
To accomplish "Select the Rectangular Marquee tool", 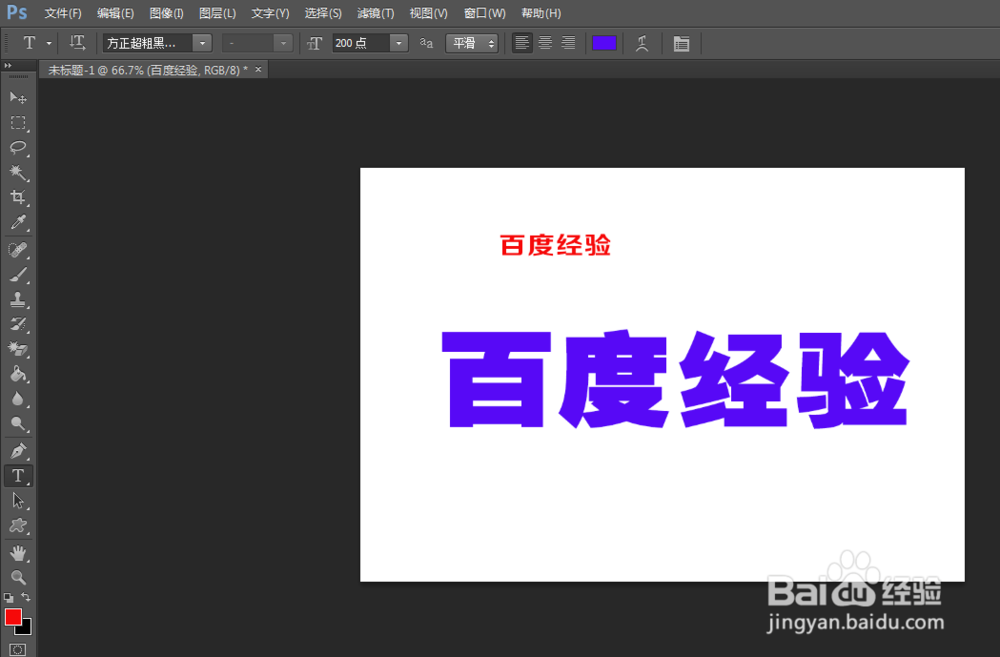I will point(18,123).
